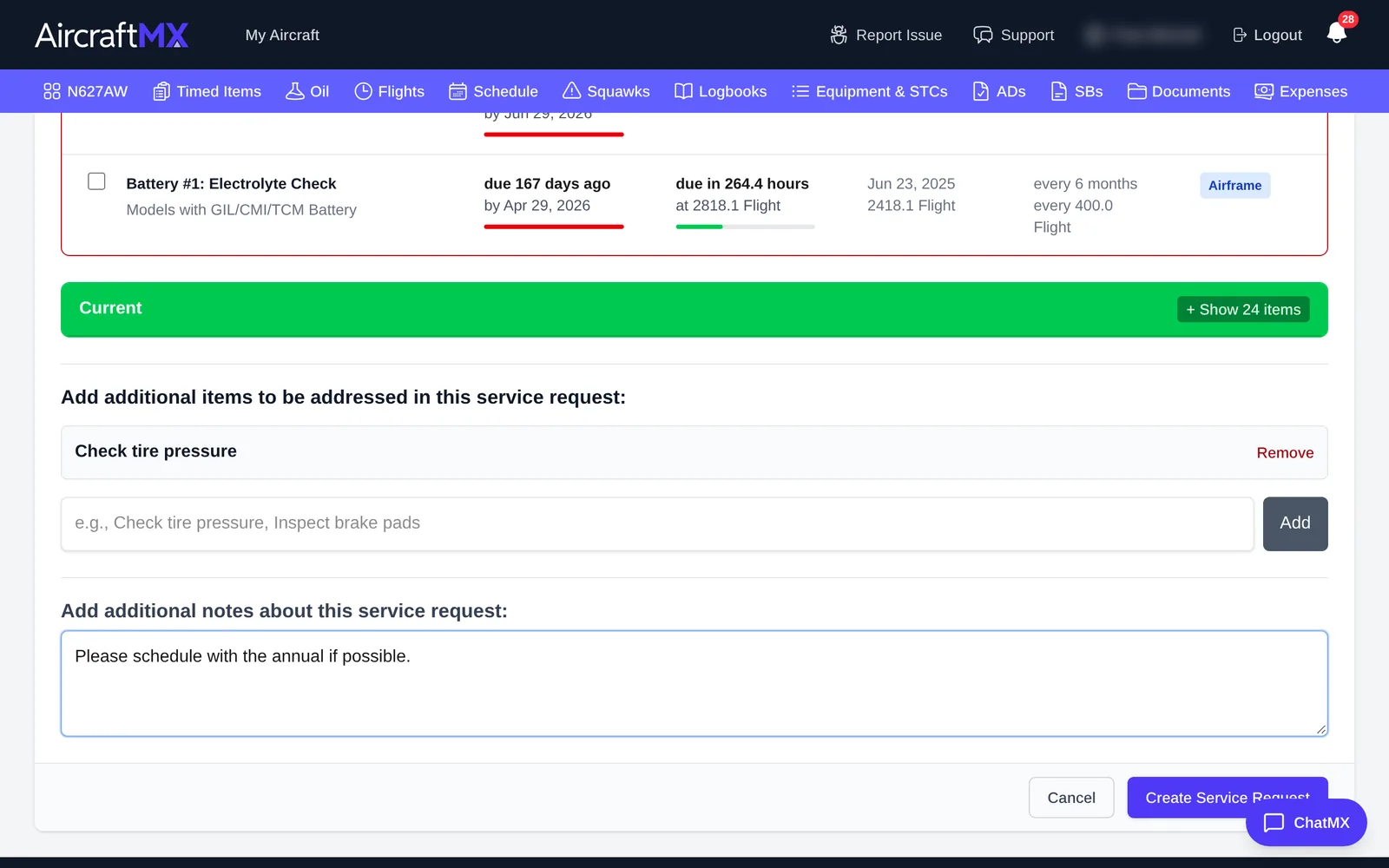Click the Logbooks open-book icon
The width and height of the screenshot is (1389, 868).
(683, 91)
